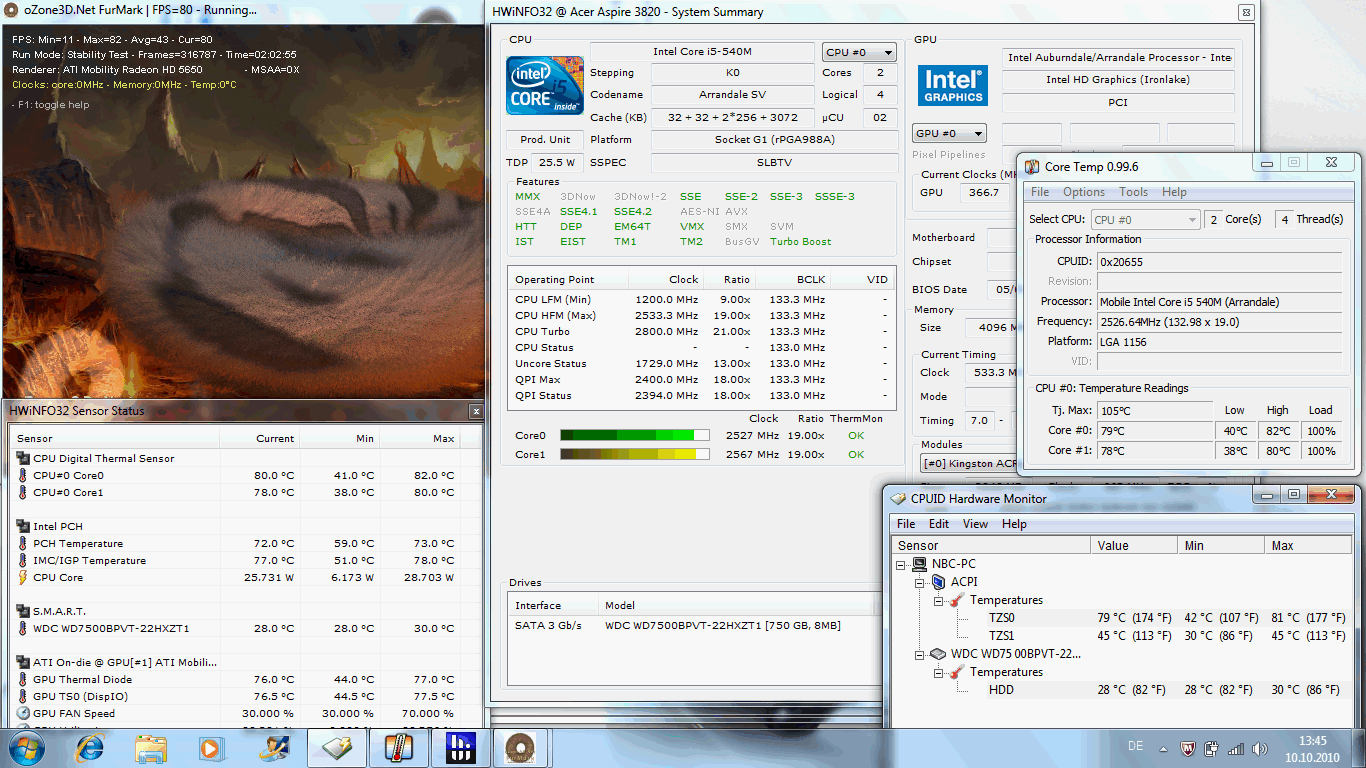The image size is (1366, 768).
Task: Click the Value column header in Hardware Monitor
Action: point(1136,546)
